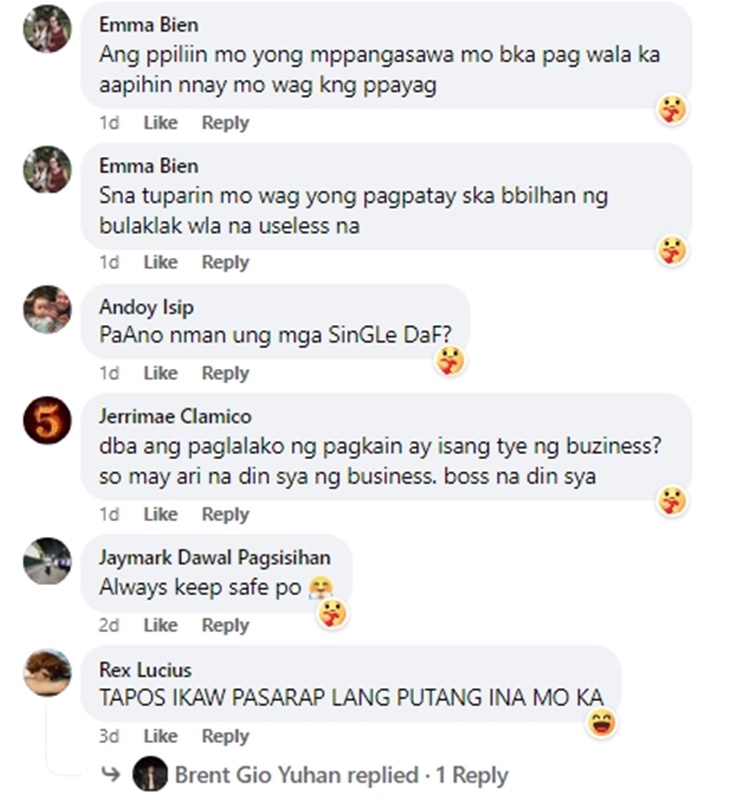Like Emma Bien's second comment
750x800 pixels.
point(161,262)
